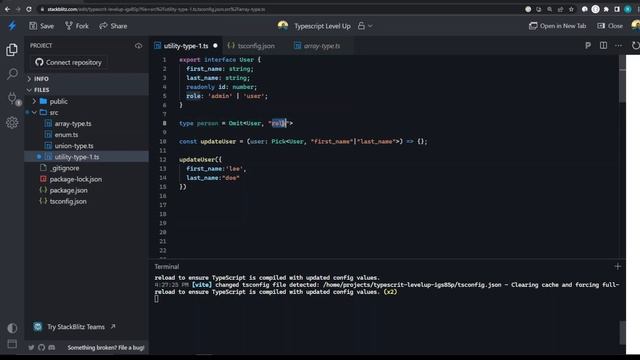This screenshot has height=360, width=640.
Task: Open the Settings gear in sidebar
Action: 12,122
